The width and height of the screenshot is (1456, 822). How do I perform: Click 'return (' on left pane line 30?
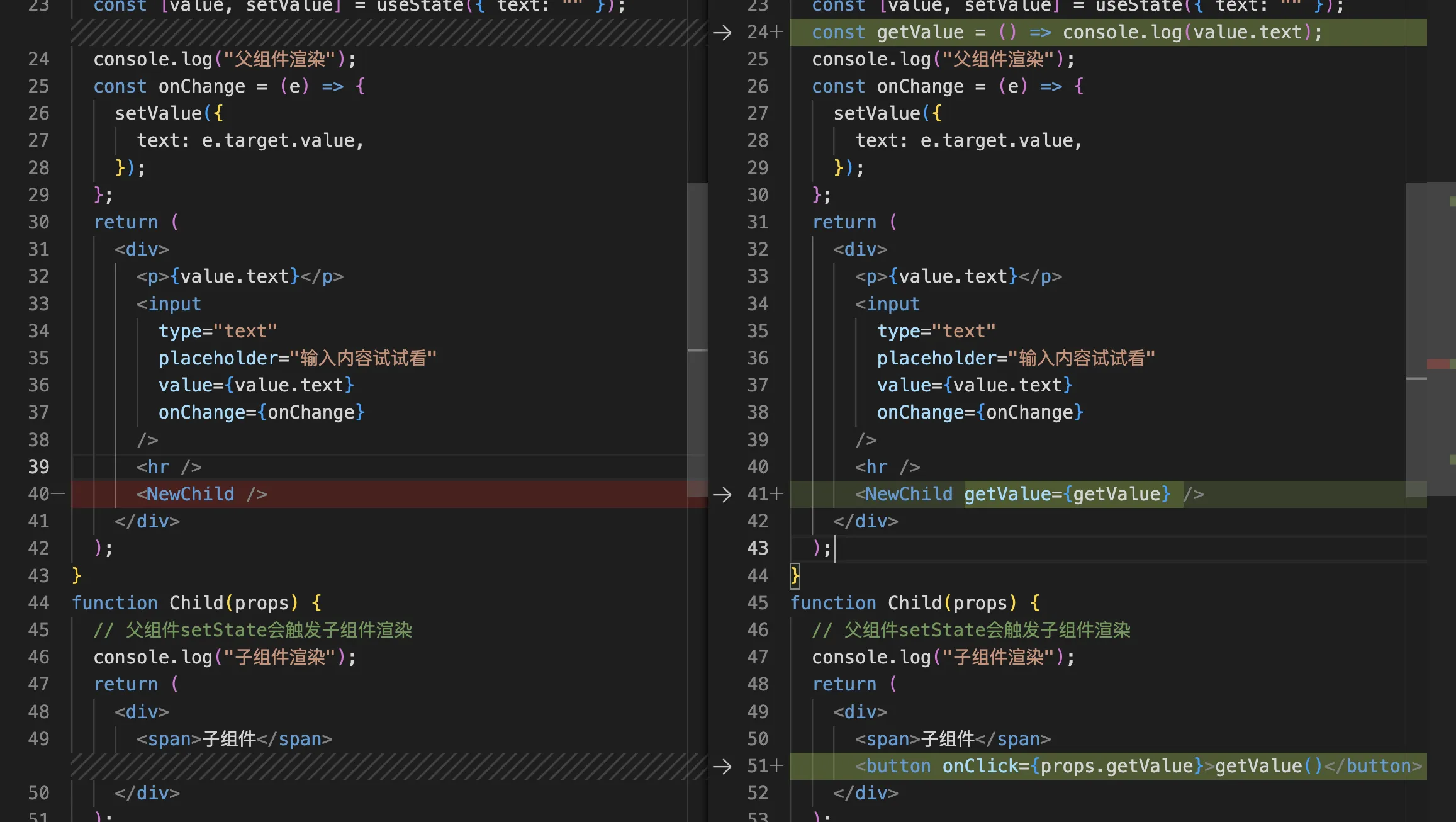click(137, 222)
